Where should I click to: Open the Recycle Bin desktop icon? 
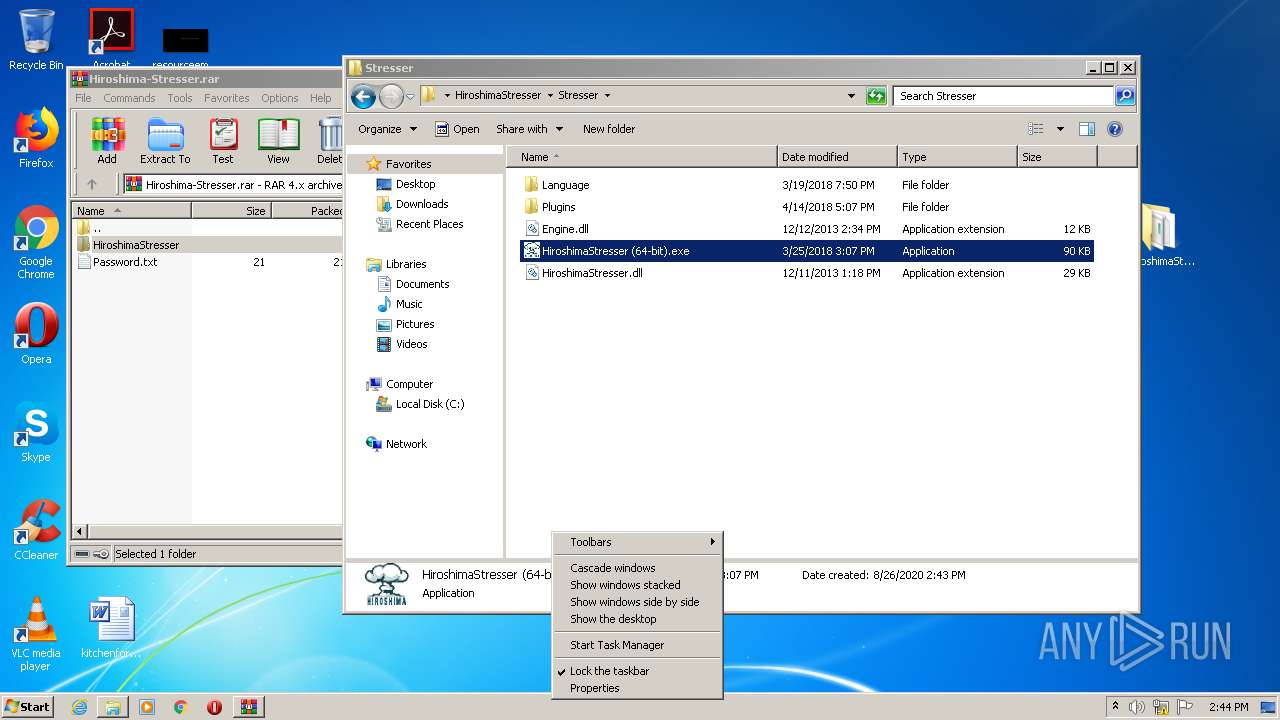[36, 40]
